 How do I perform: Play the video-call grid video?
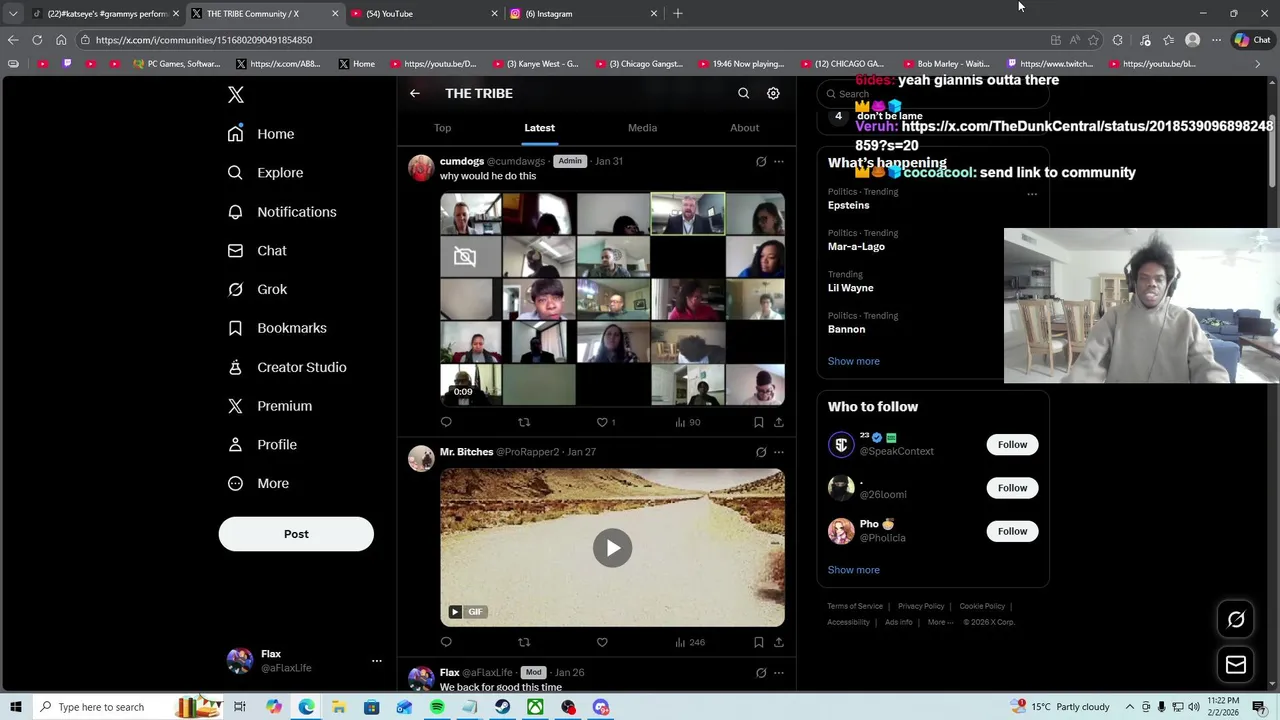[x=612, y=300]
